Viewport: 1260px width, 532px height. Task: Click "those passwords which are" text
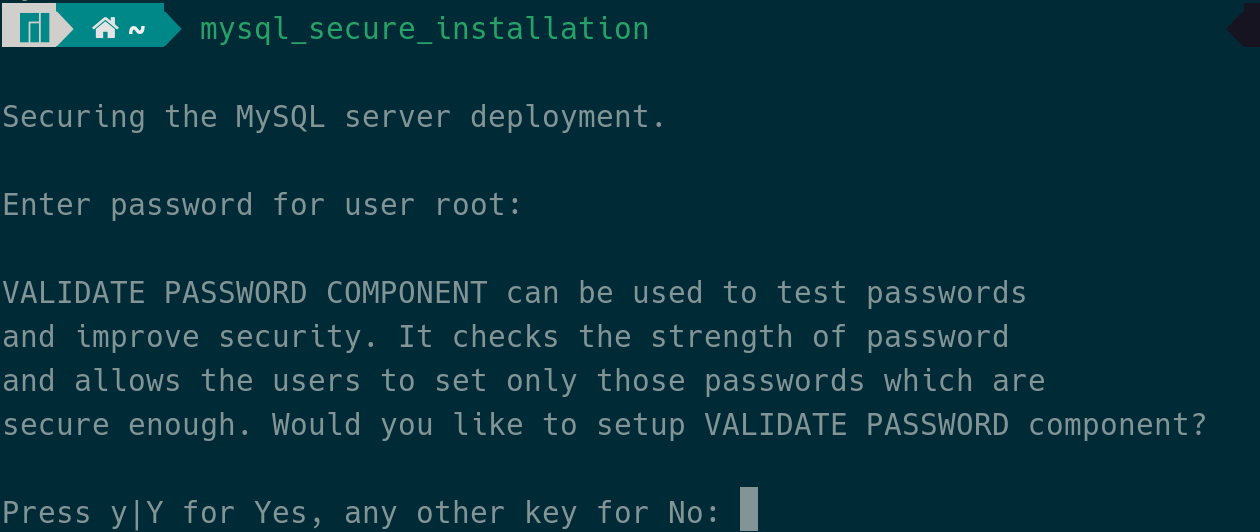pos(820,381)
